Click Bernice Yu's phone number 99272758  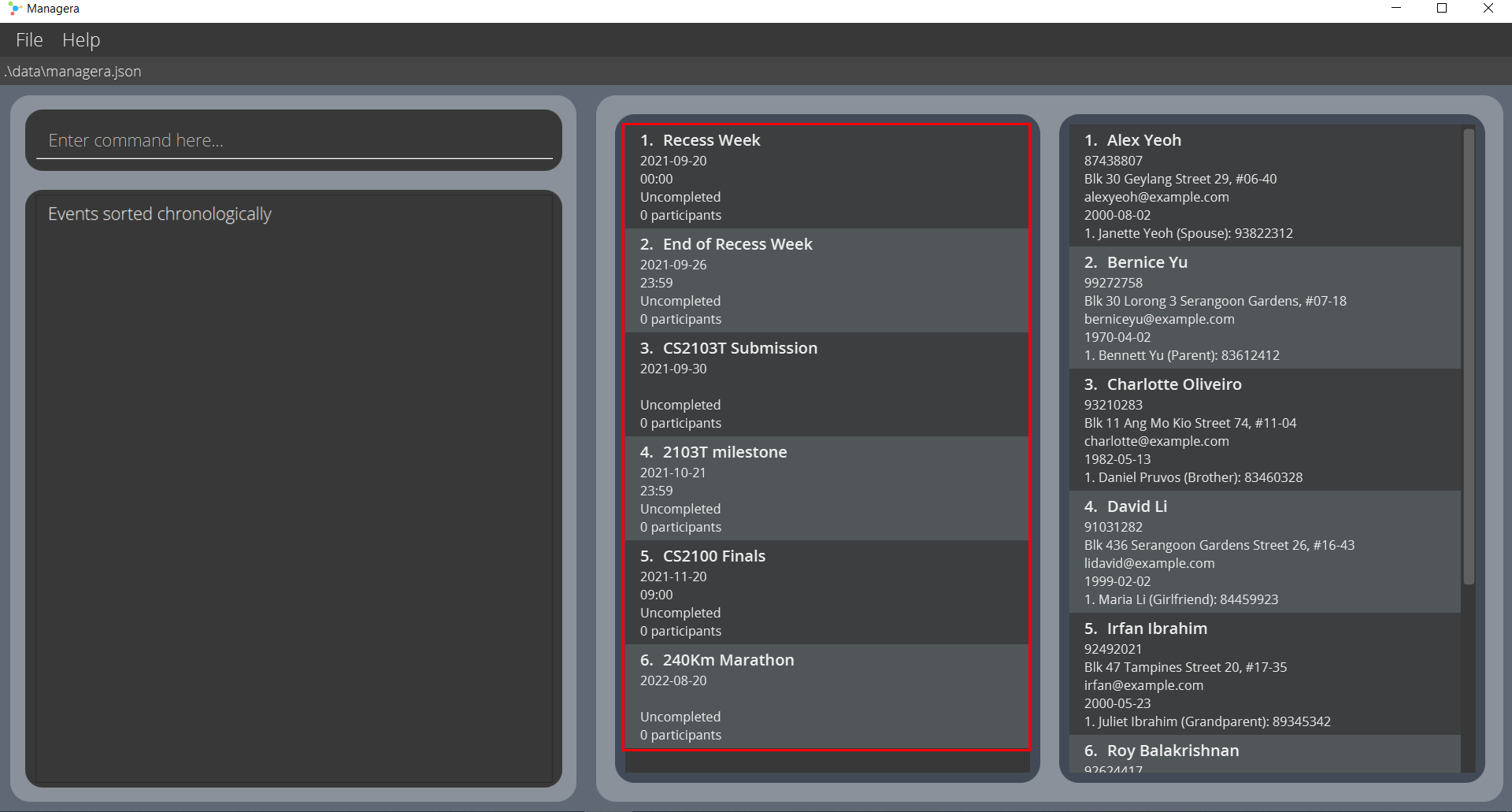pyautogui.click(x=1113, y=283)
